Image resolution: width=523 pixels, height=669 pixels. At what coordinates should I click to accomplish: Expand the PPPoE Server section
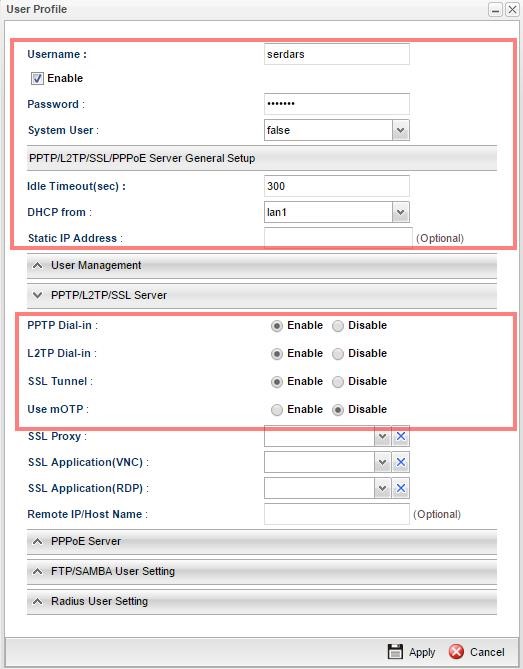262,541
